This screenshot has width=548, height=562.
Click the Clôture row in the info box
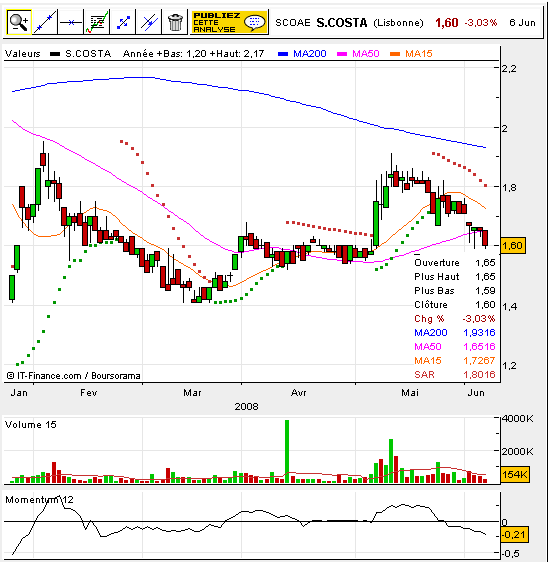(x=454, y=305)
